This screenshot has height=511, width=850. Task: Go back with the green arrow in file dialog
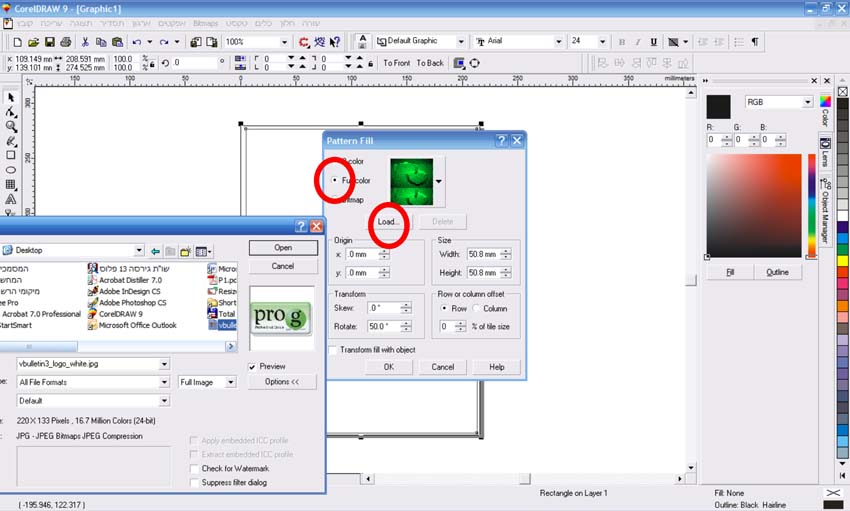[155, 251]
